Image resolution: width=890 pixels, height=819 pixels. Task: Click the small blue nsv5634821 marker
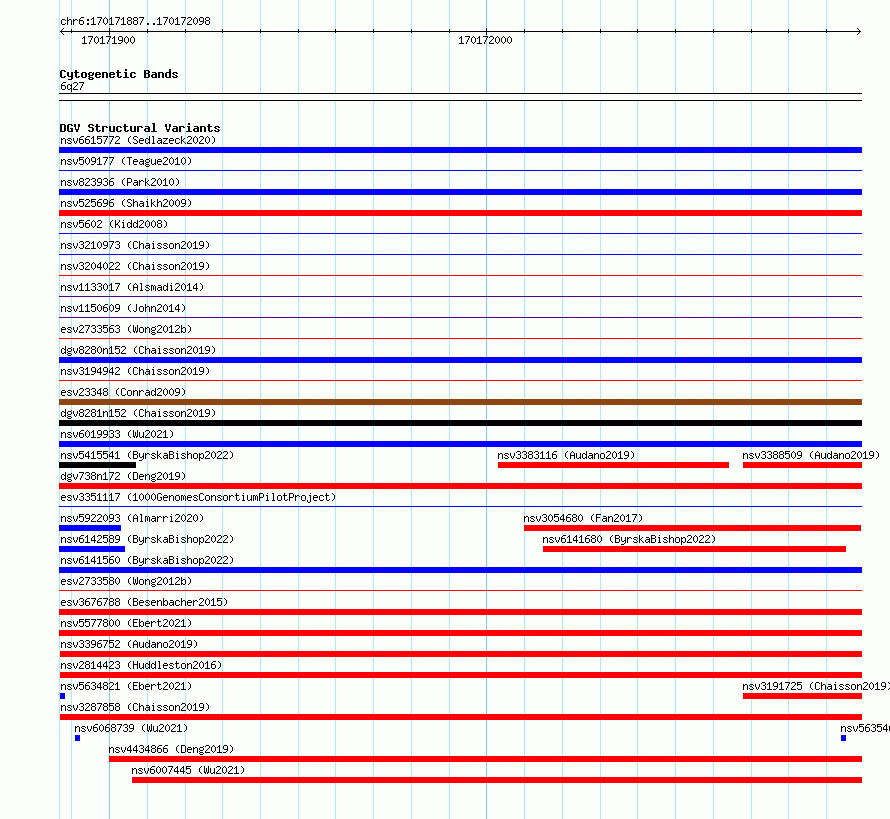(x=62, y=696)
